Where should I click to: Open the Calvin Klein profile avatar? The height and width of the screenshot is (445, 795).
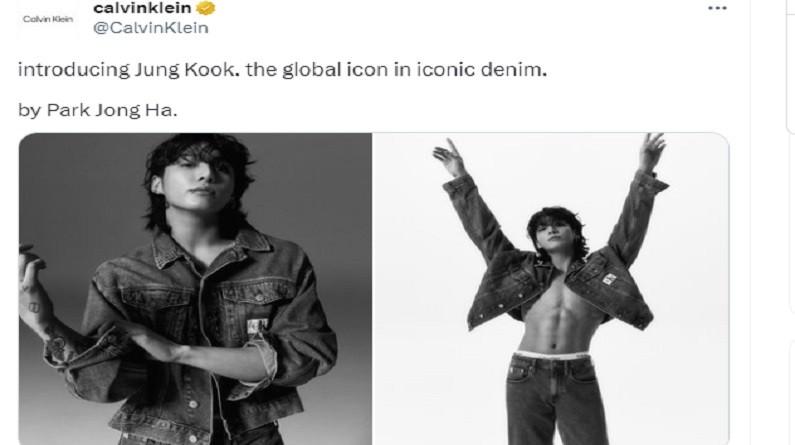coord(48,19)
